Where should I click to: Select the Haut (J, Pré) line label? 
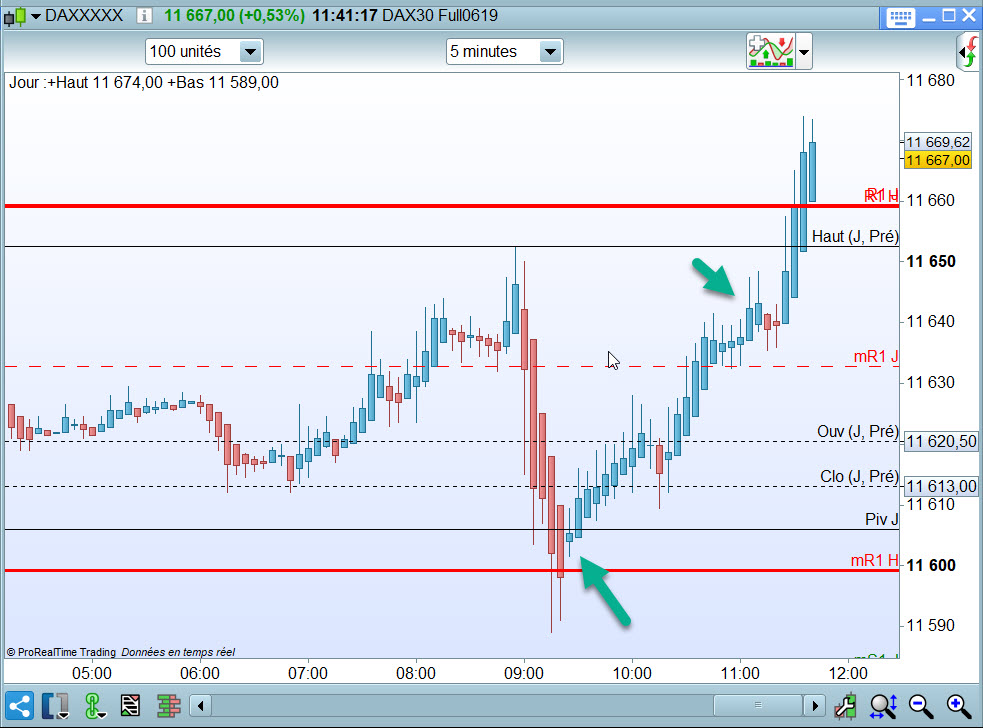855,236
